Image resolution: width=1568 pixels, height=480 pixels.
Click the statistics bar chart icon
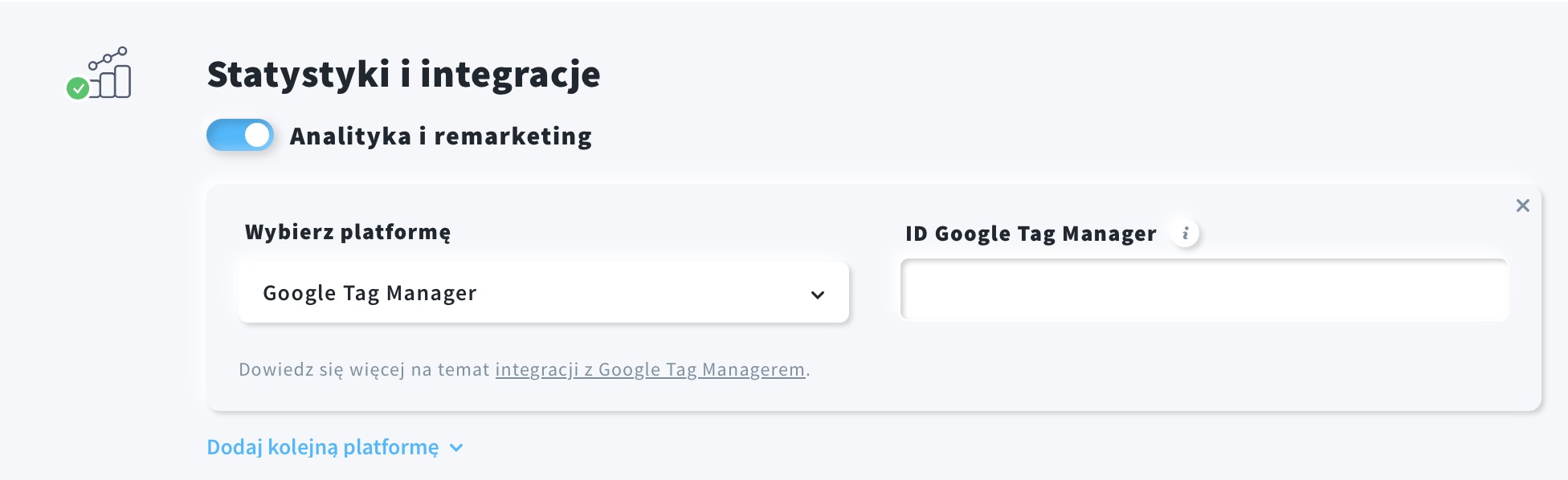[99, 73]
